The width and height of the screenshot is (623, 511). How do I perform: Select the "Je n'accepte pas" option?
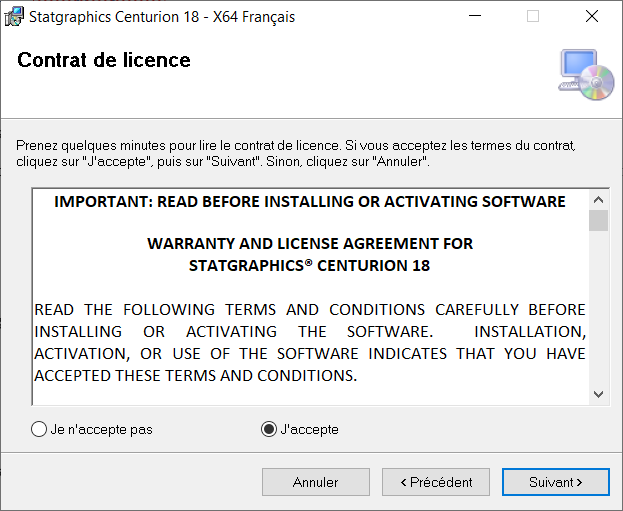(92, 429)
